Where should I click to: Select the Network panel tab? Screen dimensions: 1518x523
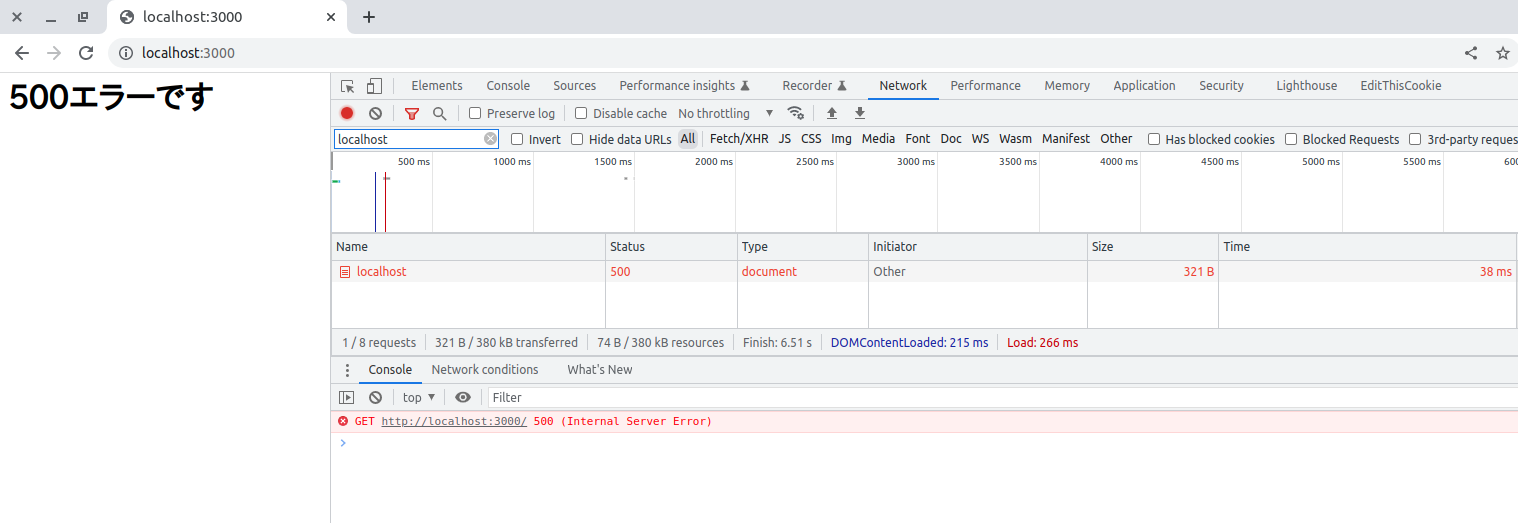pyautogui.click(x=903, y=86)
